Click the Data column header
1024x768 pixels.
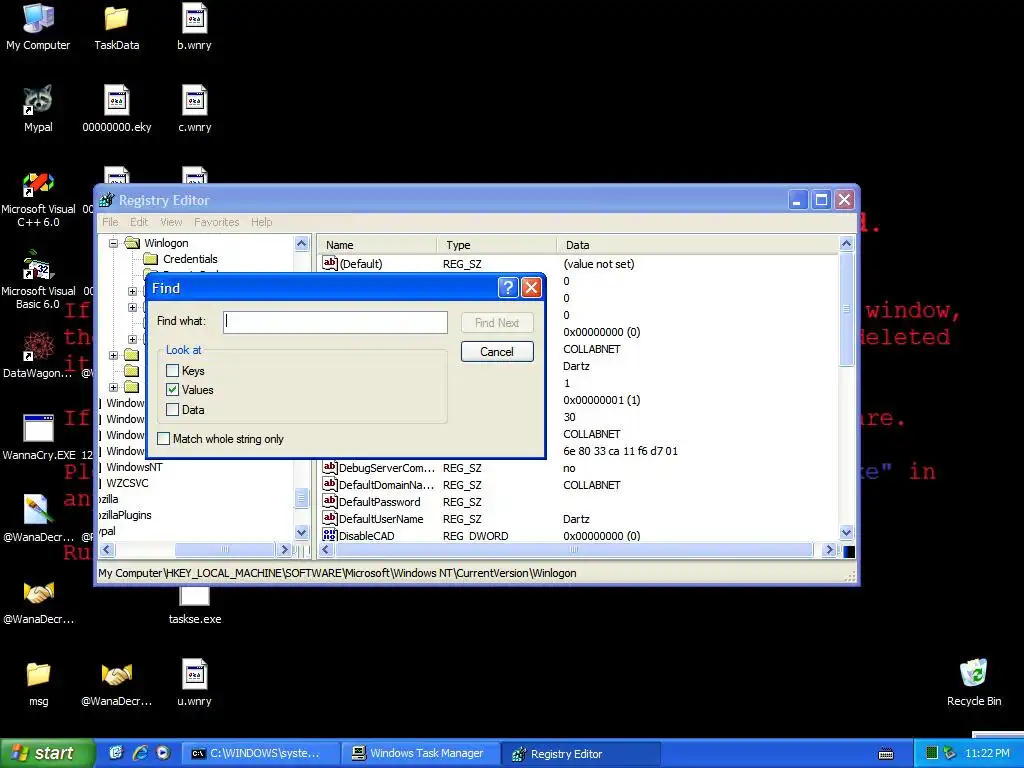point(697,245)
